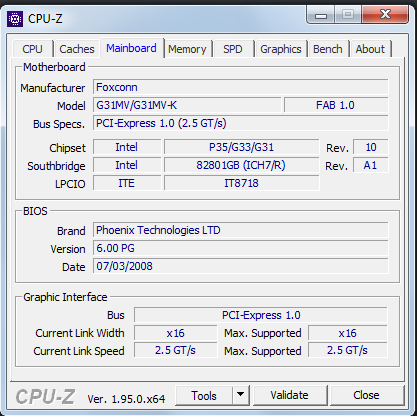Click the LPCIO vendor ITE field
This screenshot has width=417, height=416.
click(x=127, y=183)
